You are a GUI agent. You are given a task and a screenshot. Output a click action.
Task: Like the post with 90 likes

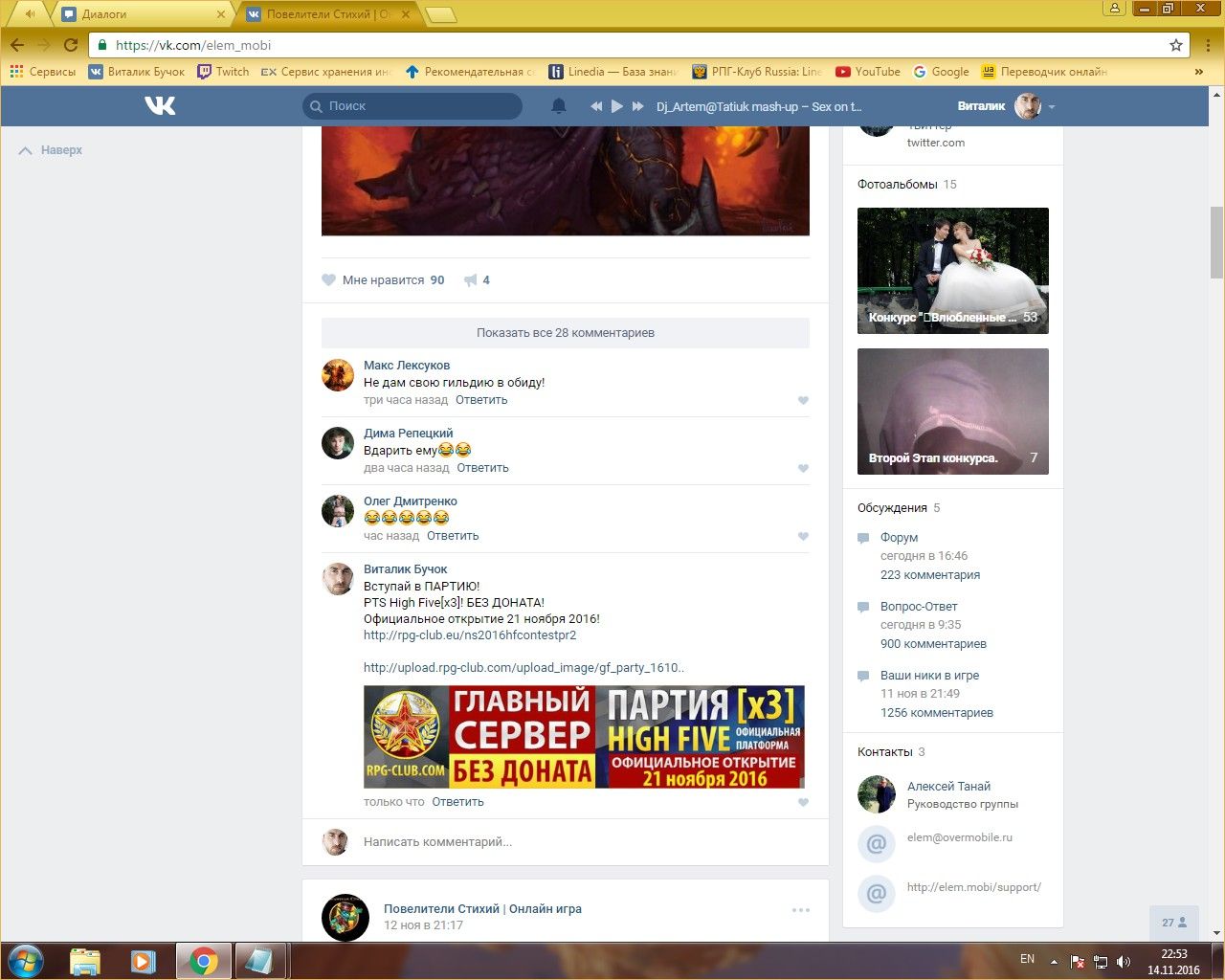329,280
